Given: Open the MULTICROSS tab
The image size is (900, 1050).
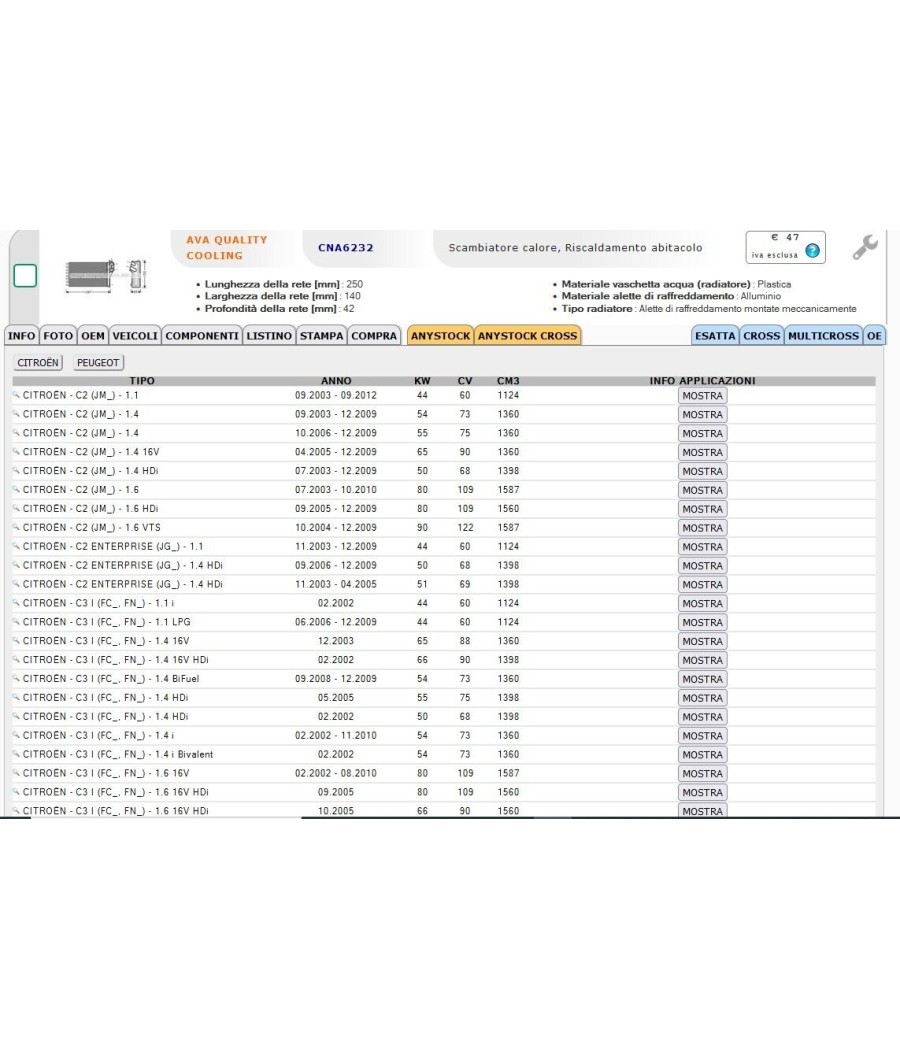Looking at the screenshot, I should point(824,335).
